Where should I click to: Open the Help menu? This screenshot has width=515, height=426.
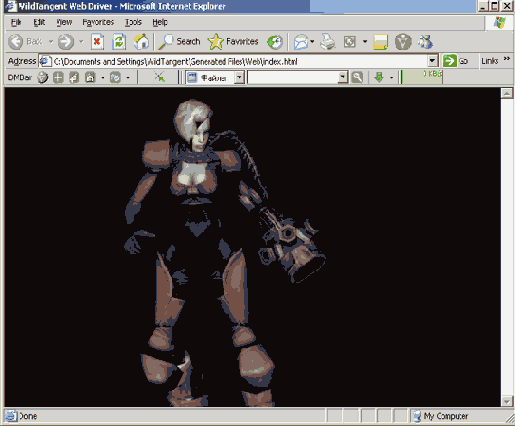(160, 22)
